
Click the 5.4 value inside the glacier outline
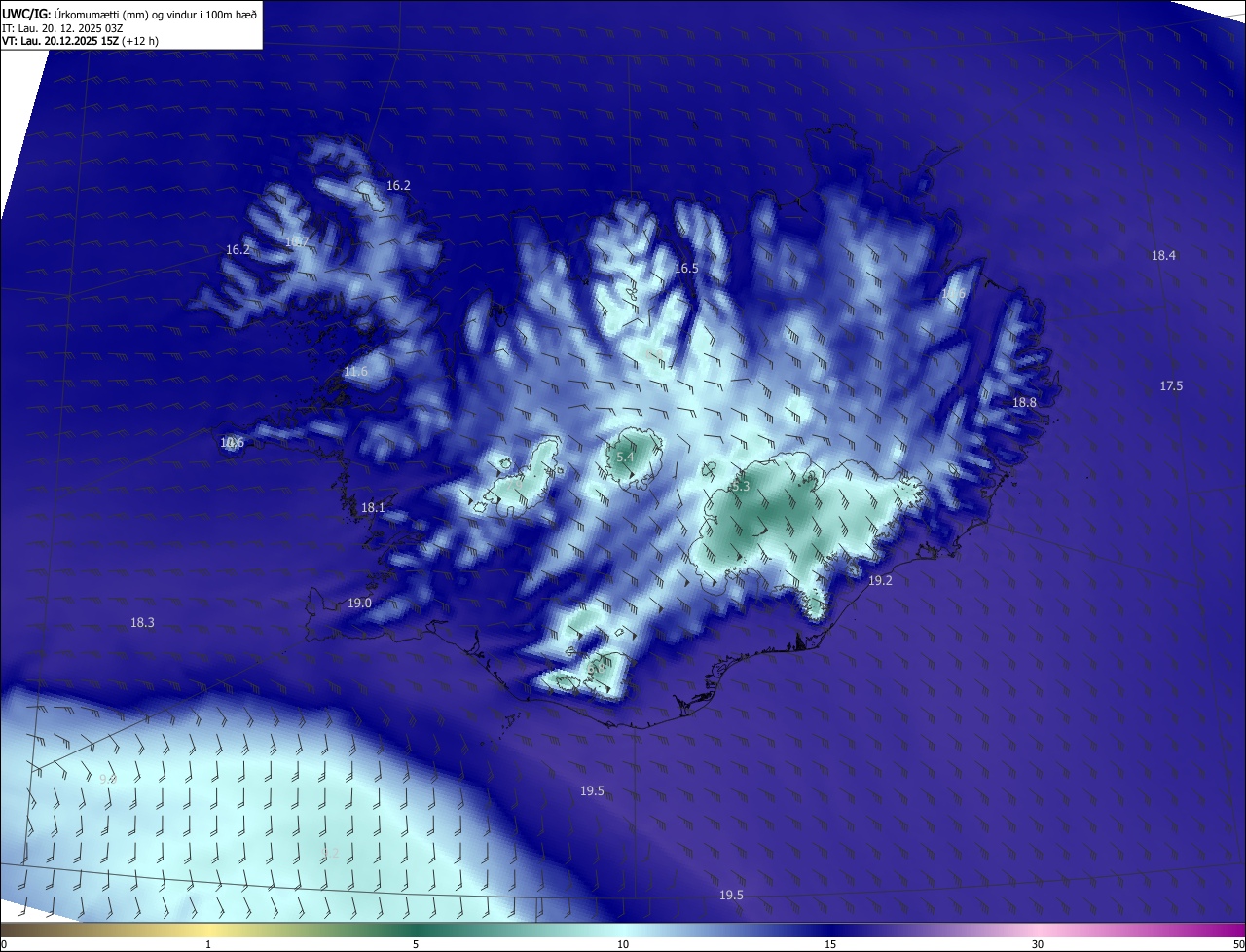coord(625,457)
